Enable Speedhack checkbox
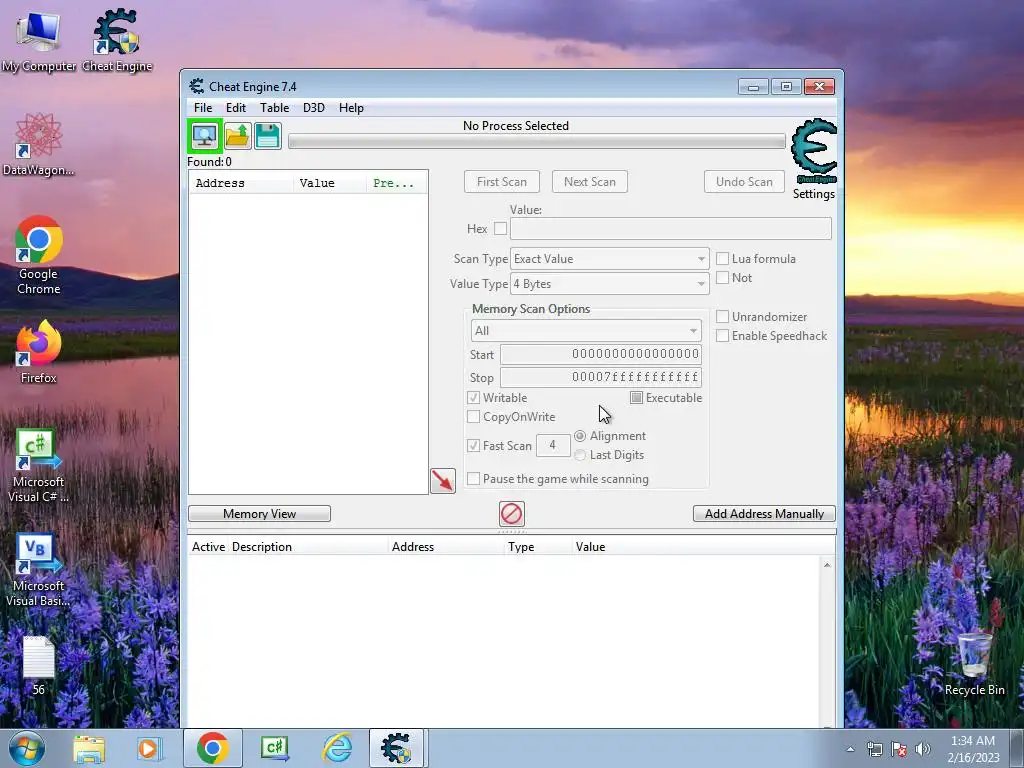Viewport: 1024px width, 768px height. (722, 336)
